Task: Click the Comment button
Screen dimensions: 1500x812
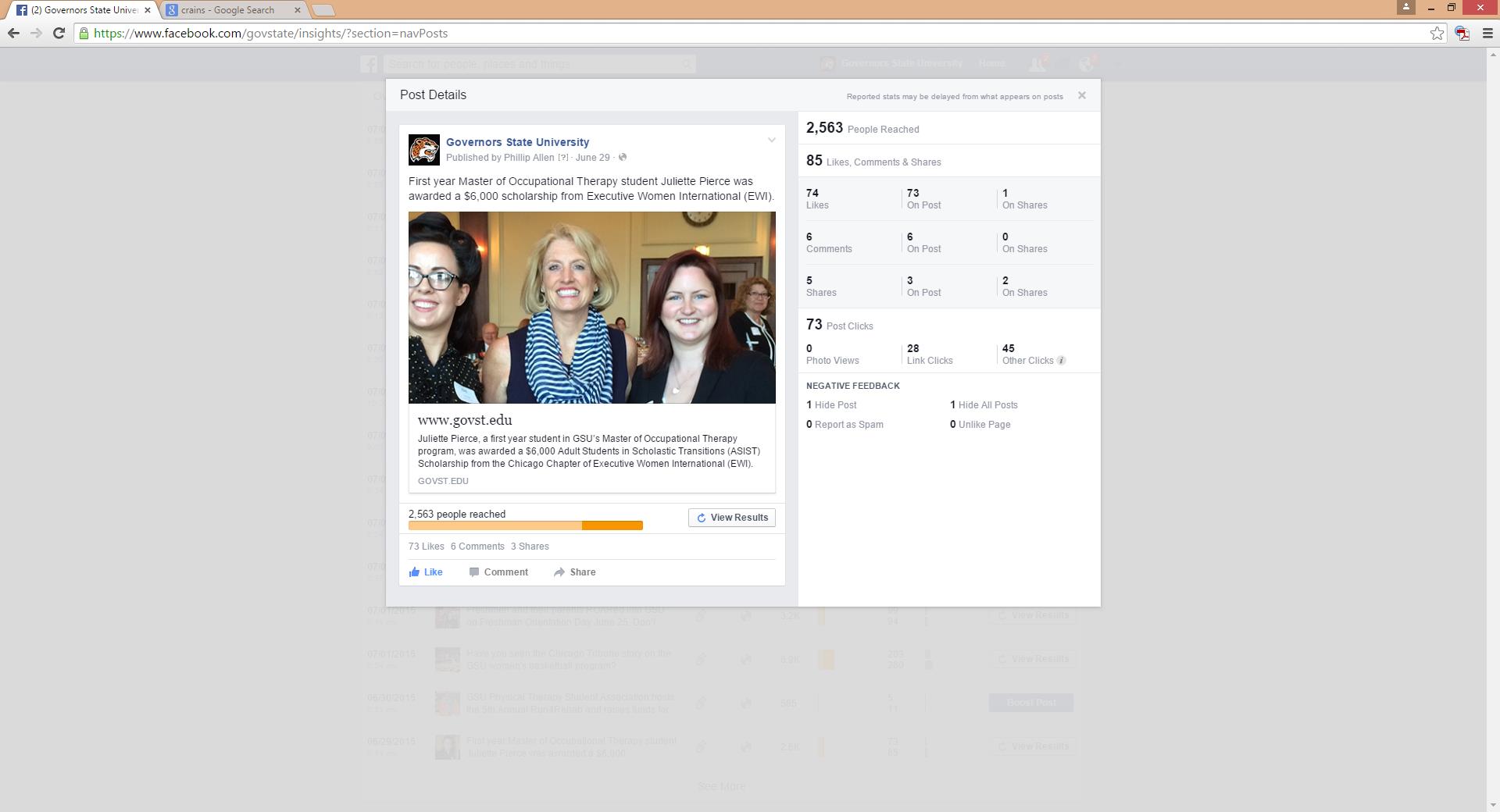Action: pyautogui.click(x=498, y=572)
